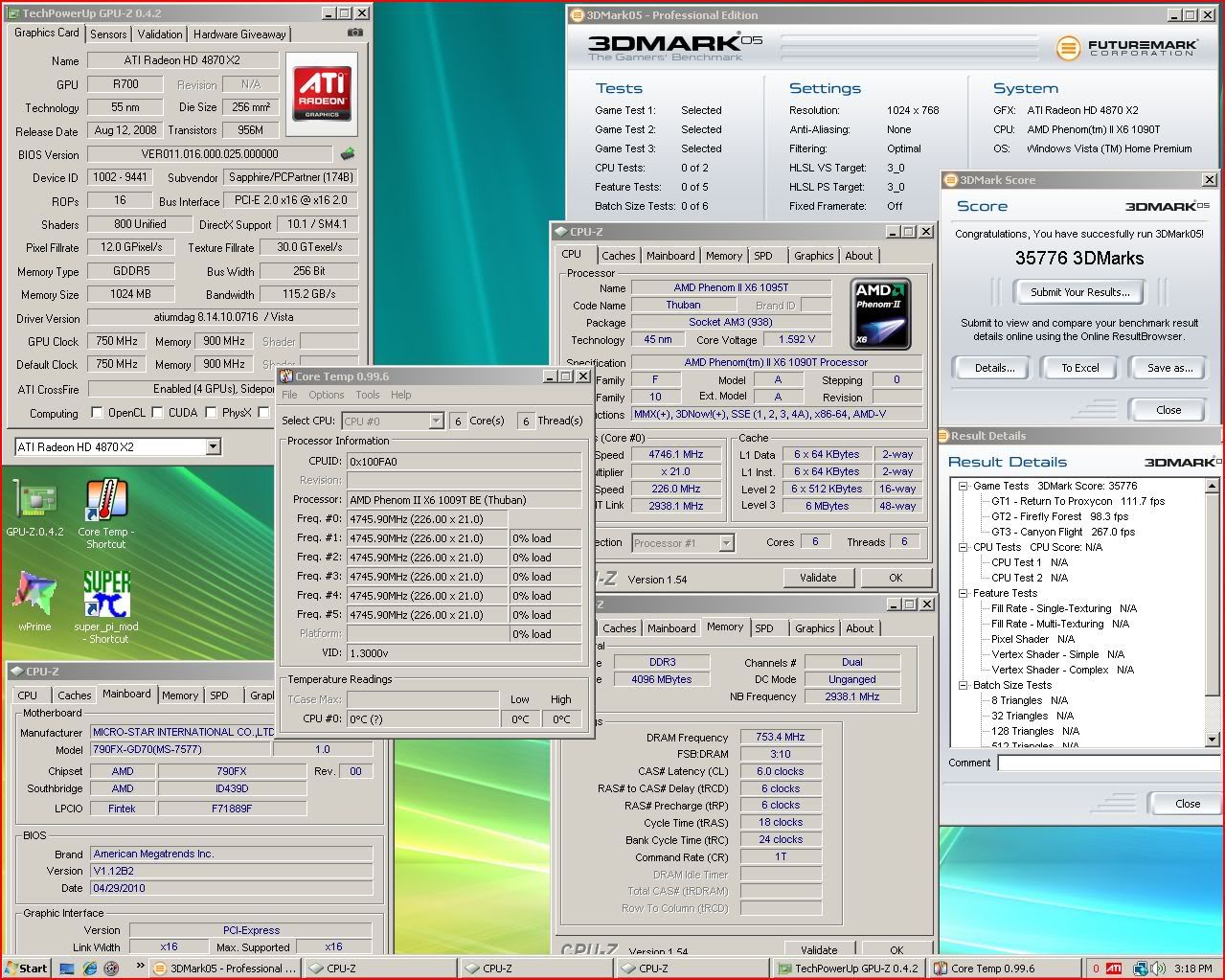Click the AMD Phenom II logo in CPU-Z
1225x980 pixels.
(881, 313)
